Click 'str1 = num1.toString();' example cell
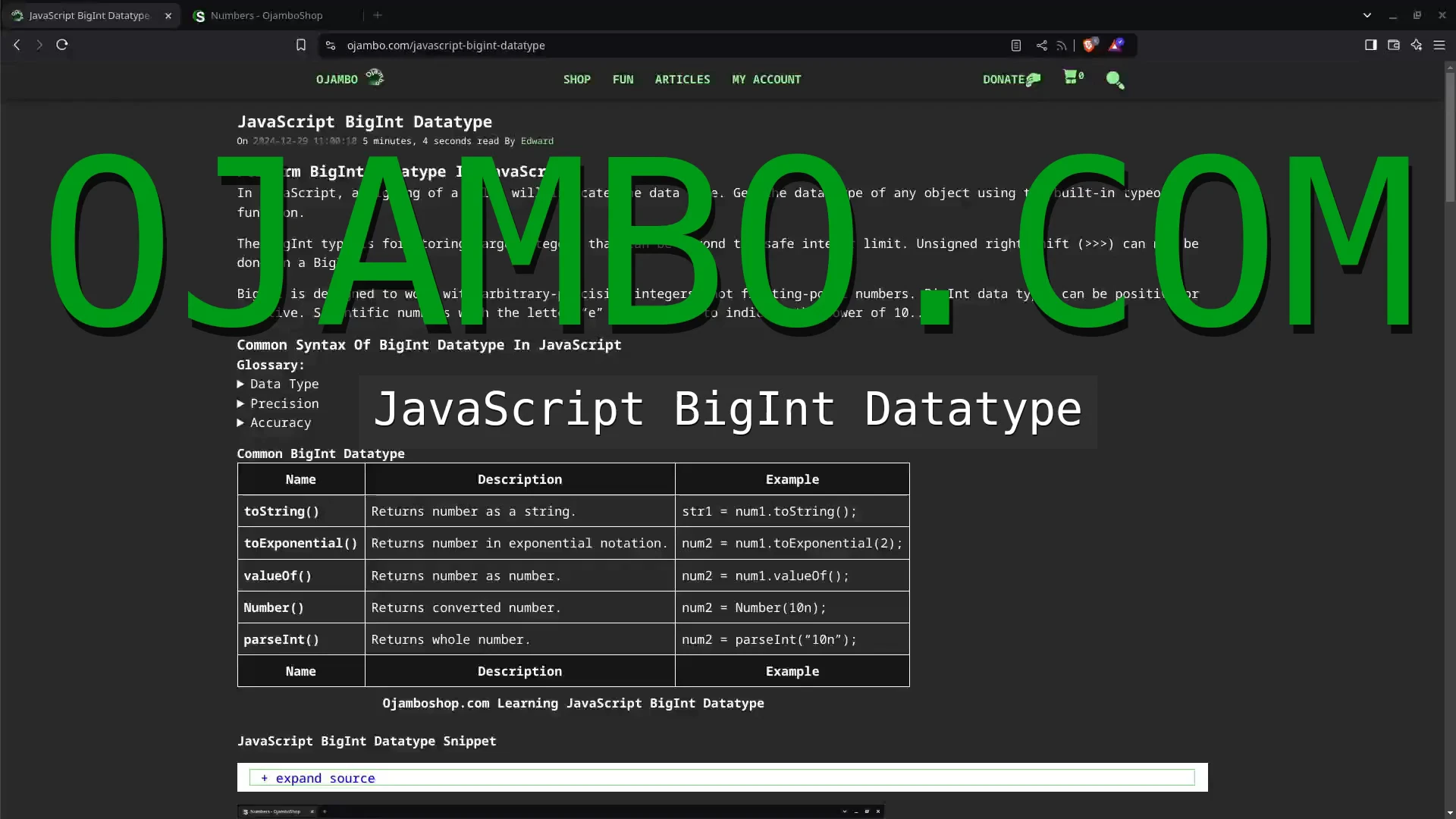 coord(792,511)
